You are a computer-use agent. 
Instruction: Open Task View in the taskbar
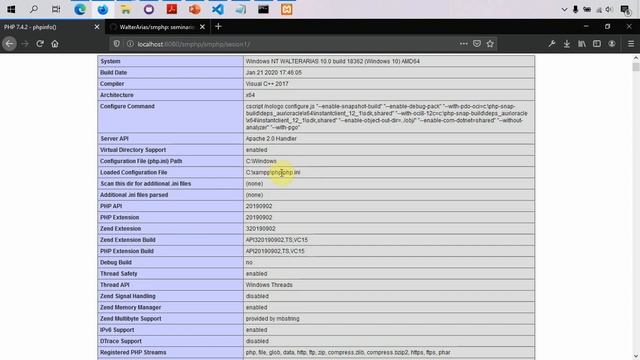pyautogui.click(x=56, y=9)
